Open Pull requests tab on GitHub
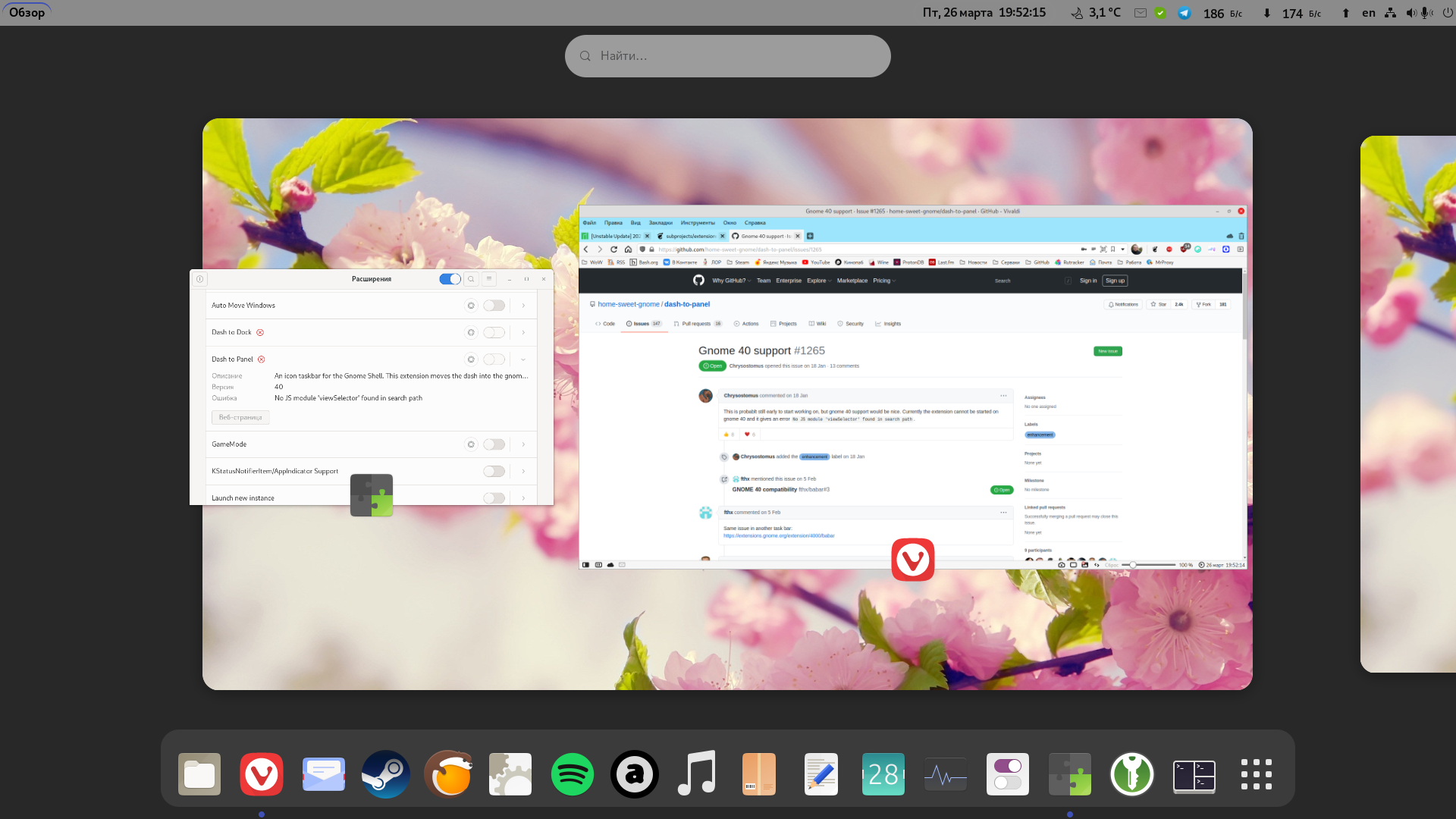Screen dimensions: 1456x819 pos(697,324)
